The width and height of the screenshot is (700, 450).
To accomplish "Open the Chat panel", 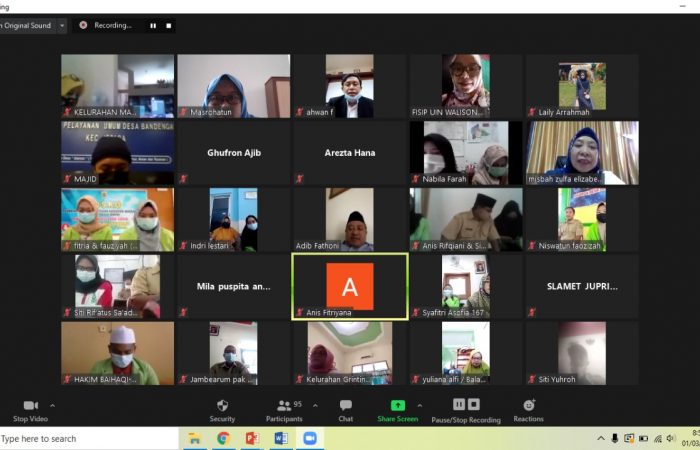I will coord(345,405).
